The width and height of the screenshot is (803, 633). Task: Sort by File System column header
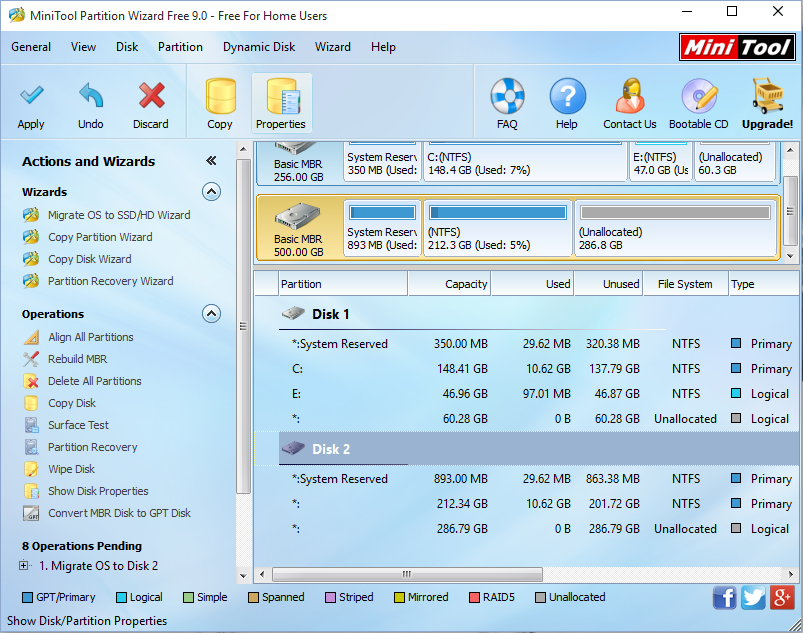click(686, 284)
